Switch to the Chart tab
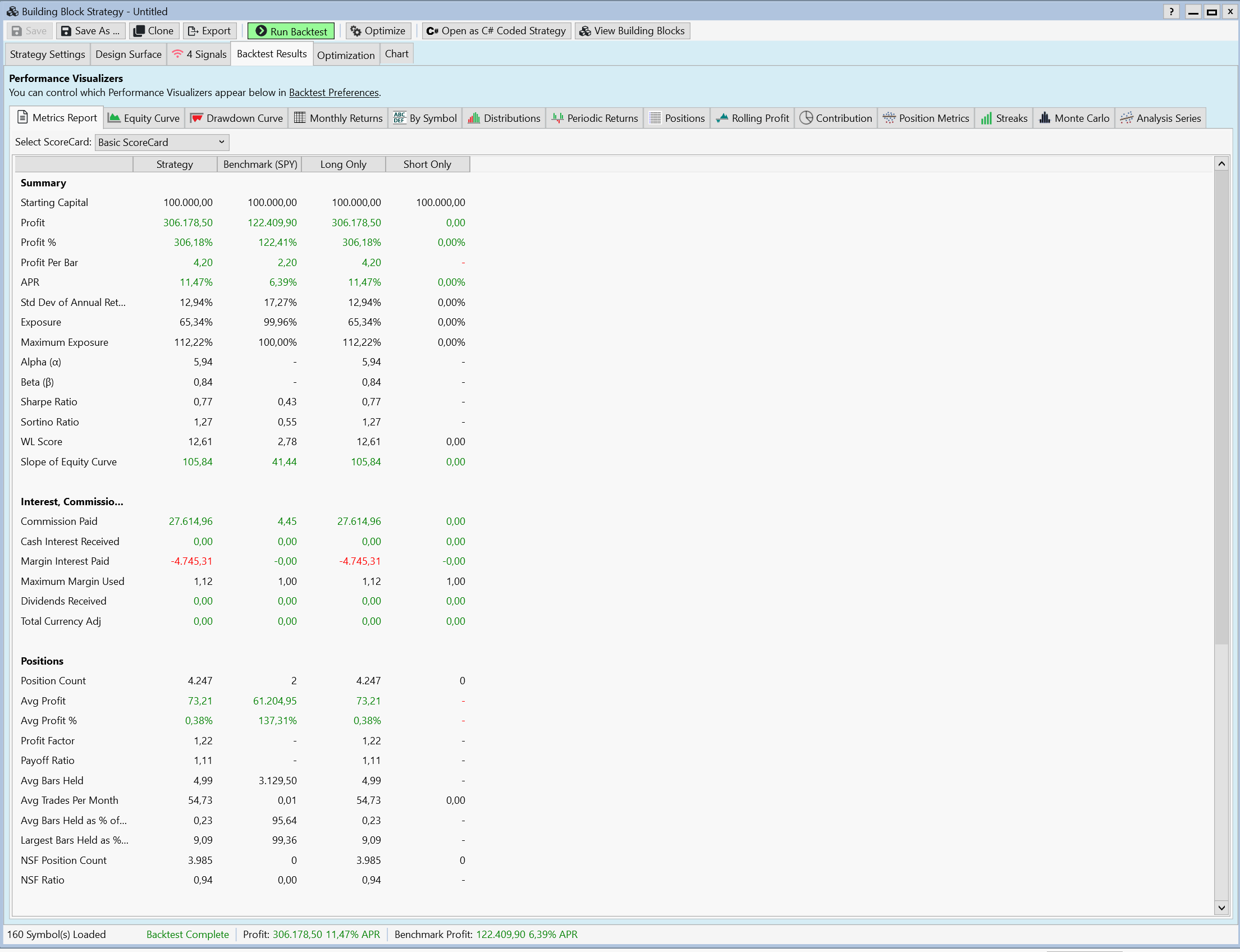This screenshot has height=952, width=1240. 396,54
